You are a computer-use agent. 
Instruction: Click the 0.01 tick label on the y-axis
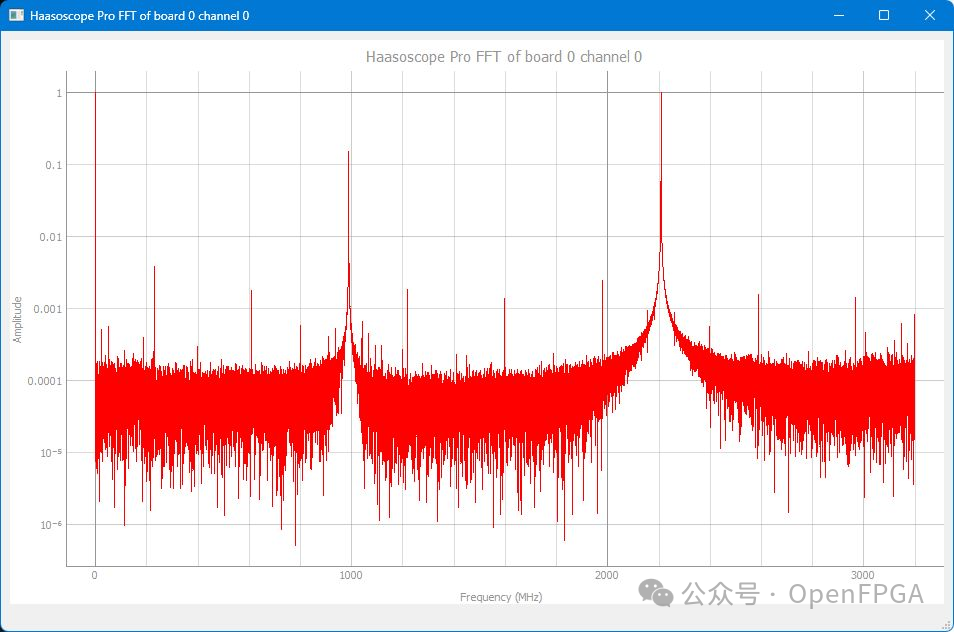click(x=50, y=237)
